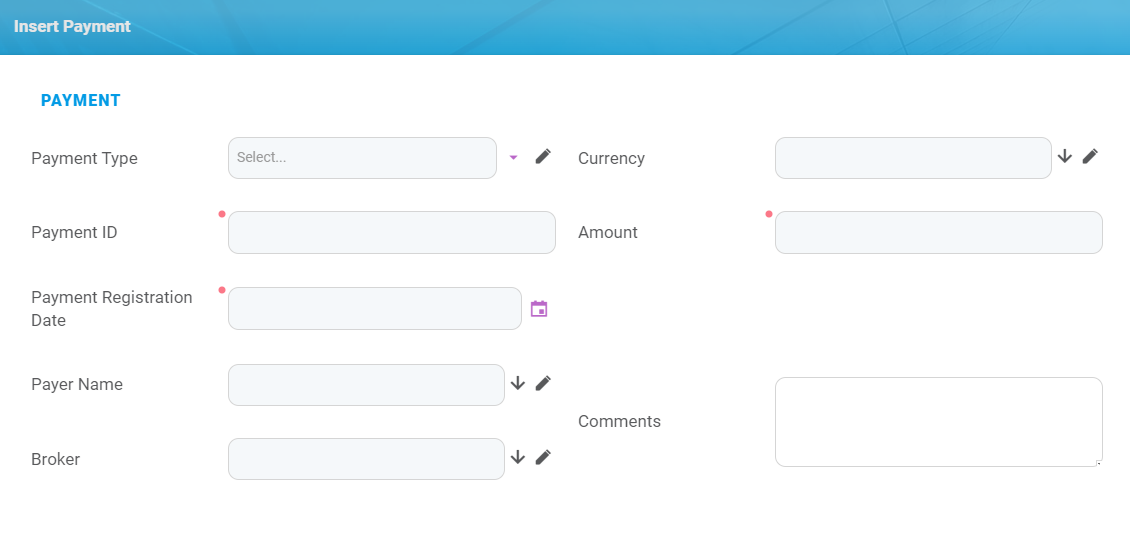Click the Comments box resize handle
This screenshot has height=541, width=1130.
pos(1098,462)
